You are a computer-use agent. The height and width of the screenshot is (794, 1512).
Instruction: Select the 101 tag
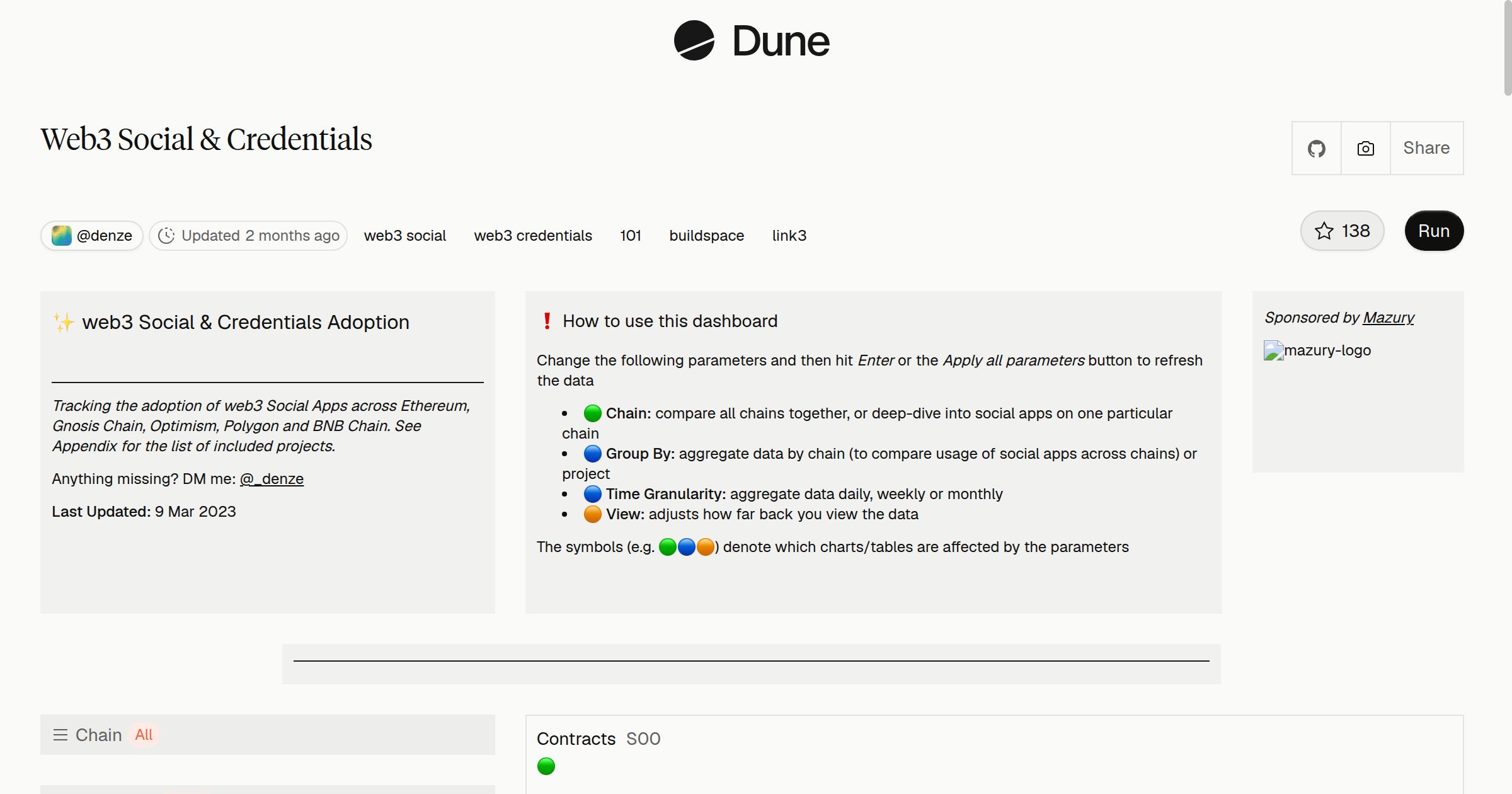631,236
